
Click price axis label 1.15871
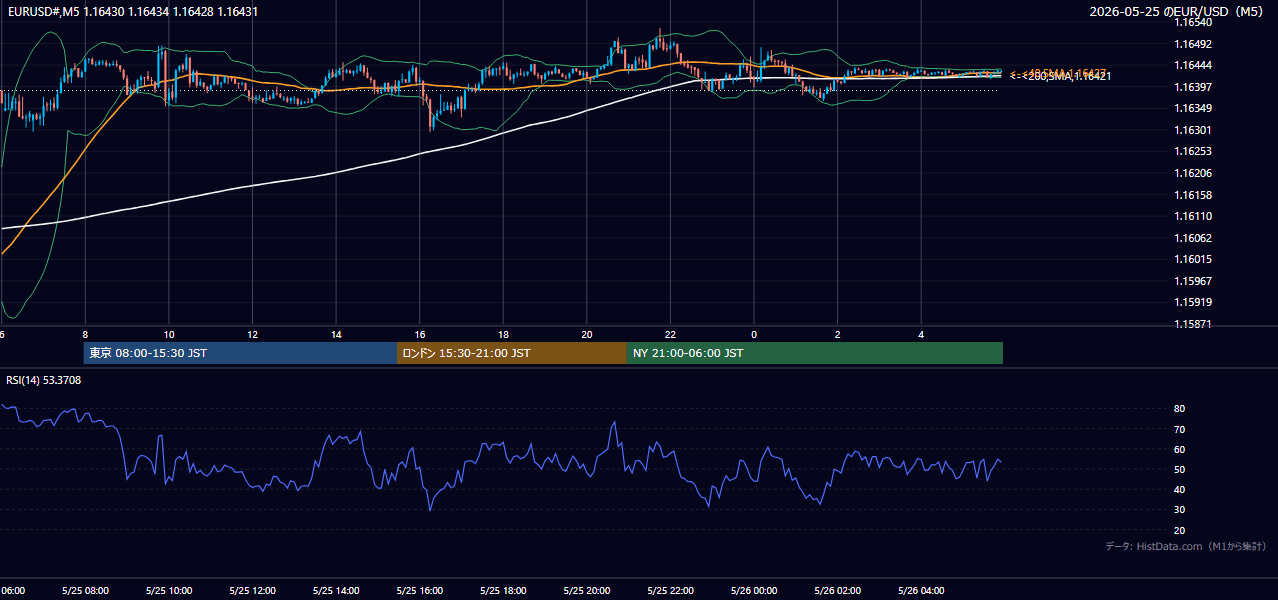click(x=1192, y=324)
